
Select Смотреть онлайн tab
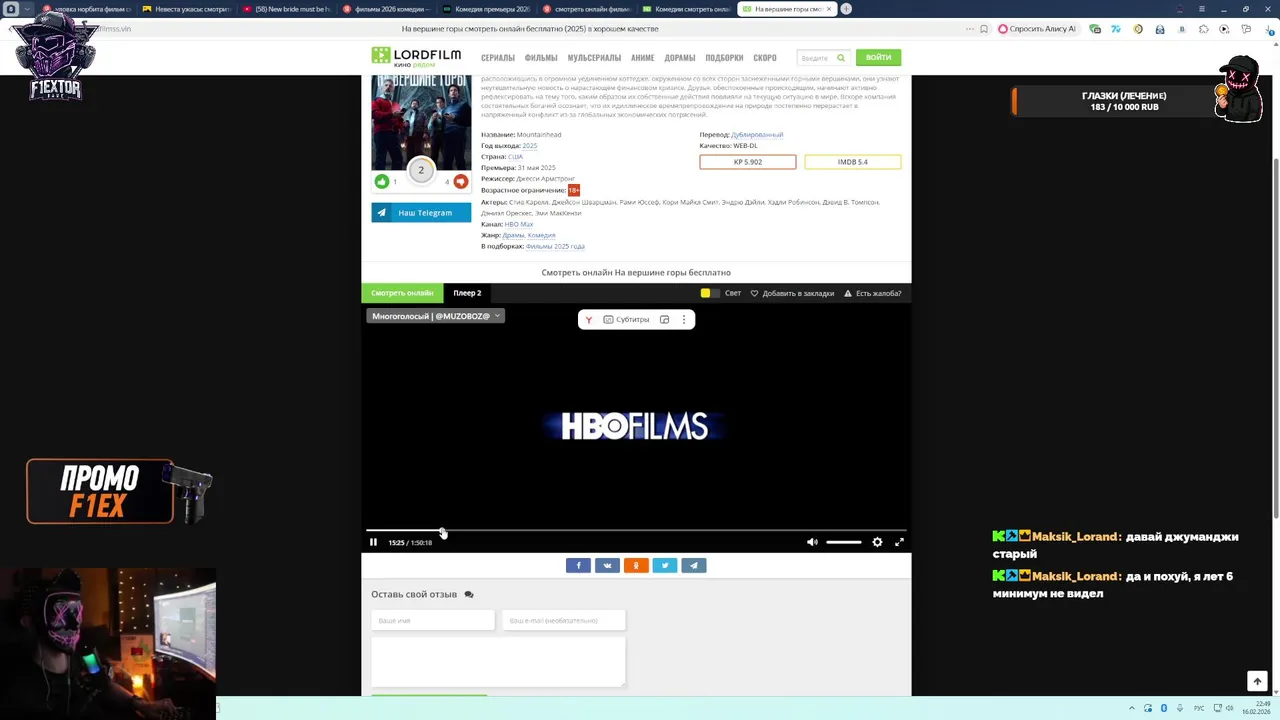[x=402, y=293]
